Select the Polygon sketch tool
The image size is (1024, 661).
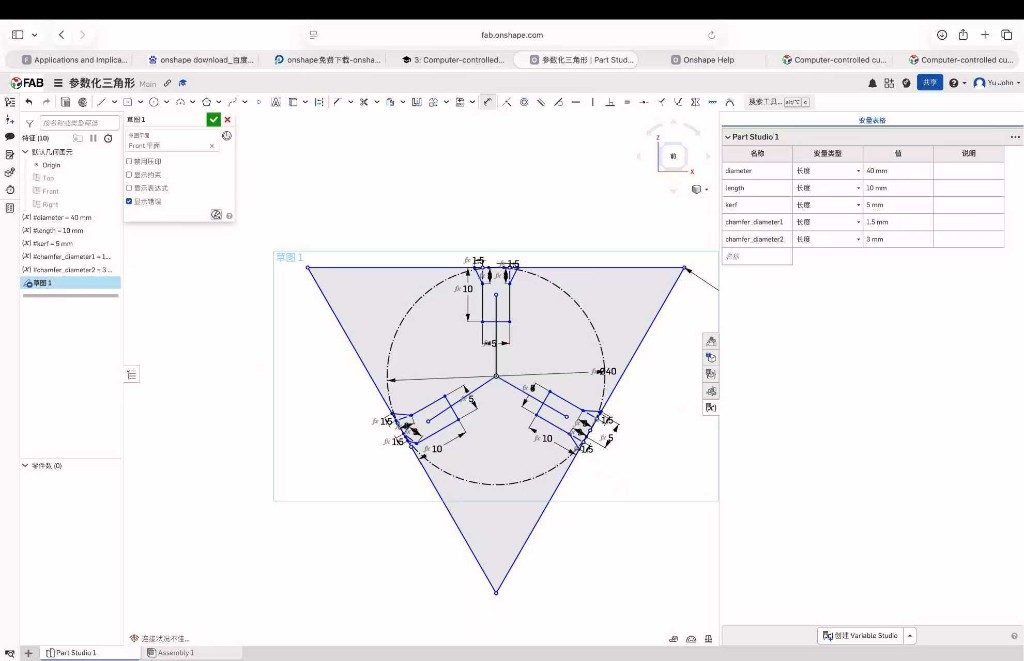(x=206, y=102)
